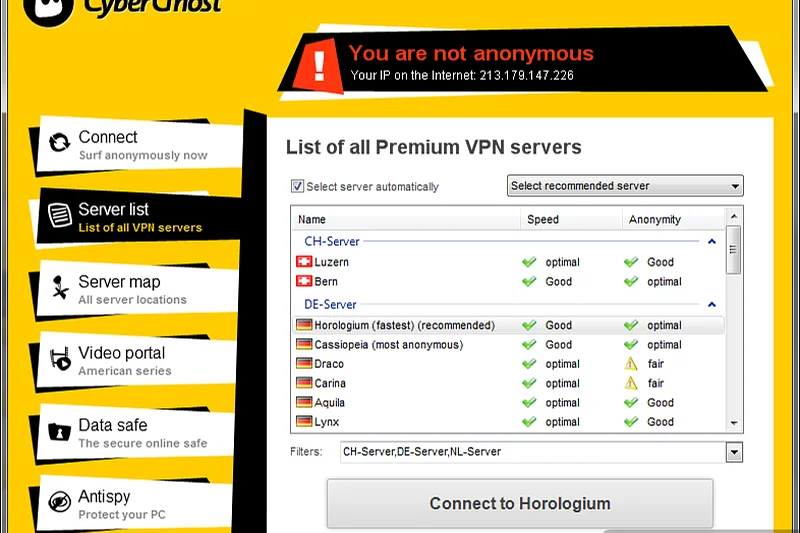Image resolution: width=800 pixels, height=533 pixels.
Task: Click Bern's anonymity green checkmark
Action: tap(631, 282)
